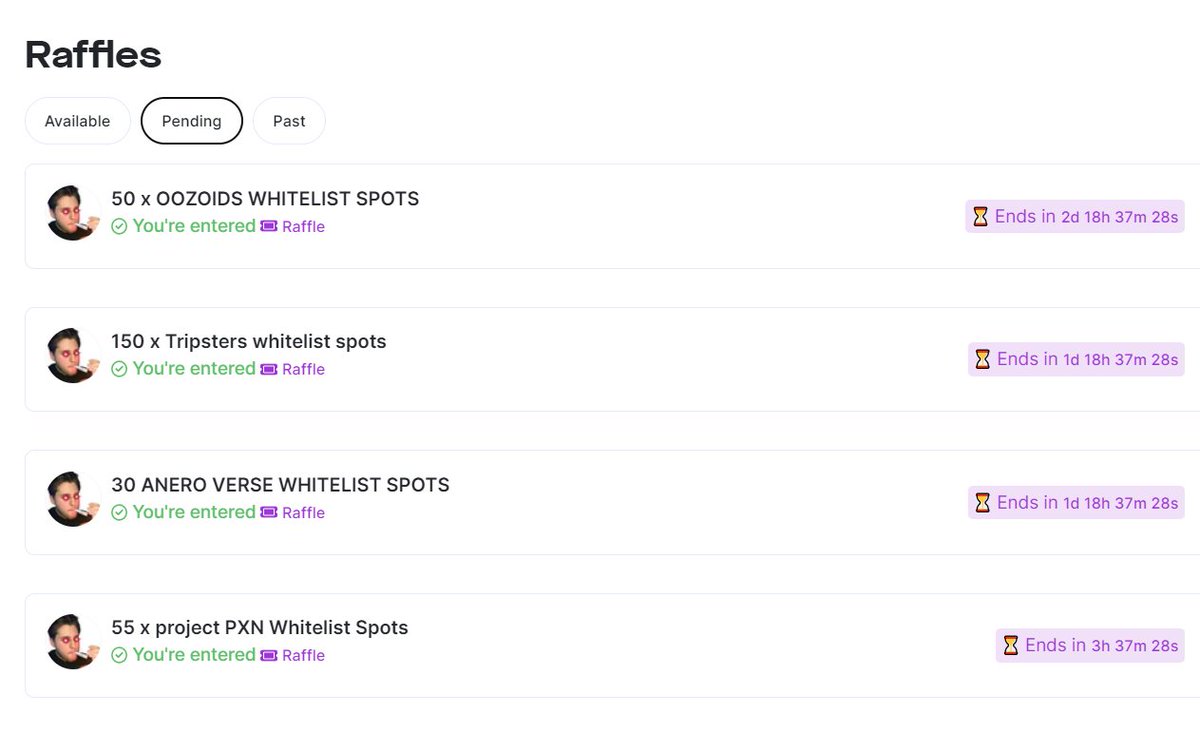Screen dimensions: 1200x733
Task: Click the hourglass icon on the ANERO VERSE countdown
Action: [983, 502]
